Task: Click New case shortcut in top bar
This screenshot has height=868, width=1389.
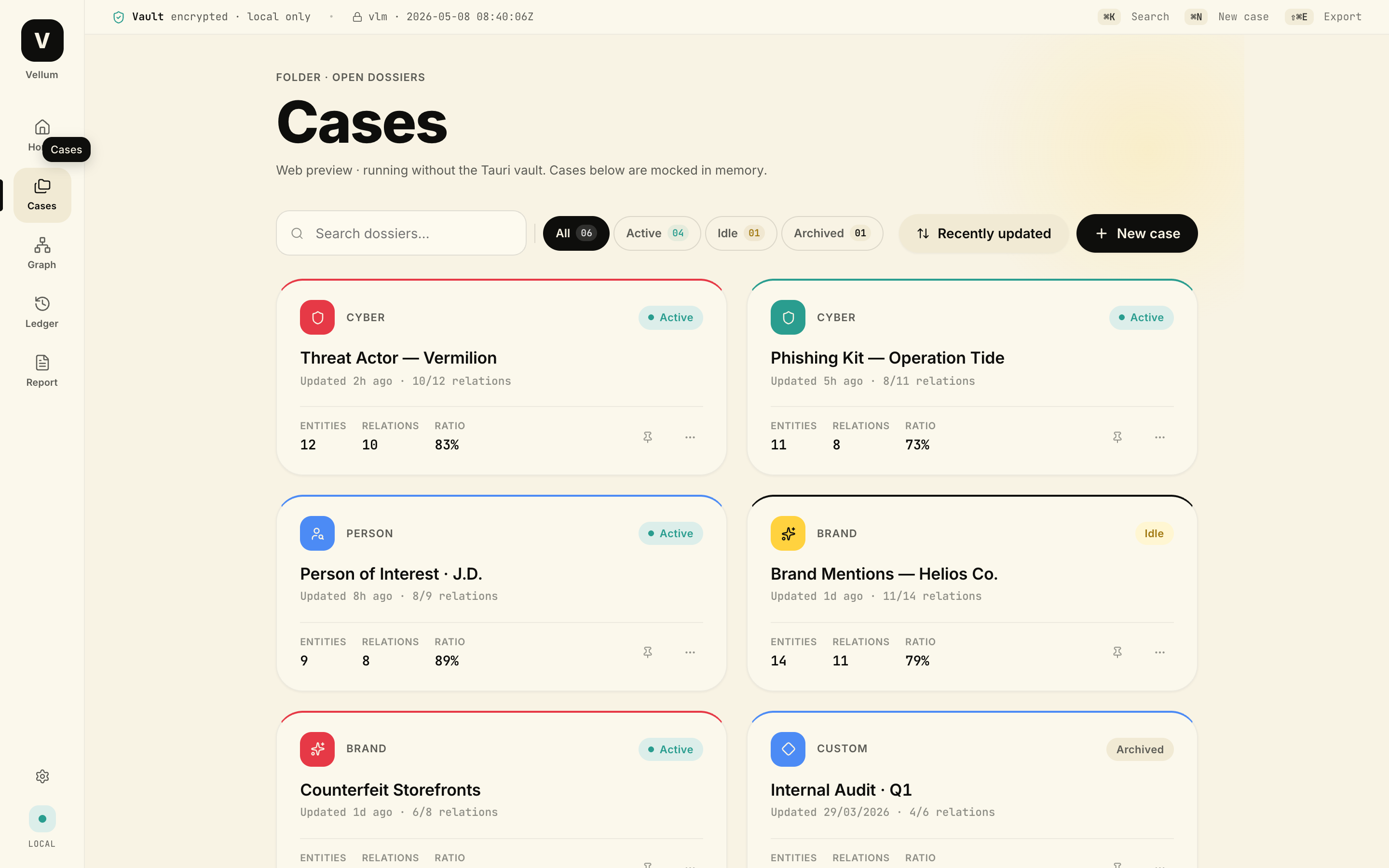Action: point(1227,17)
